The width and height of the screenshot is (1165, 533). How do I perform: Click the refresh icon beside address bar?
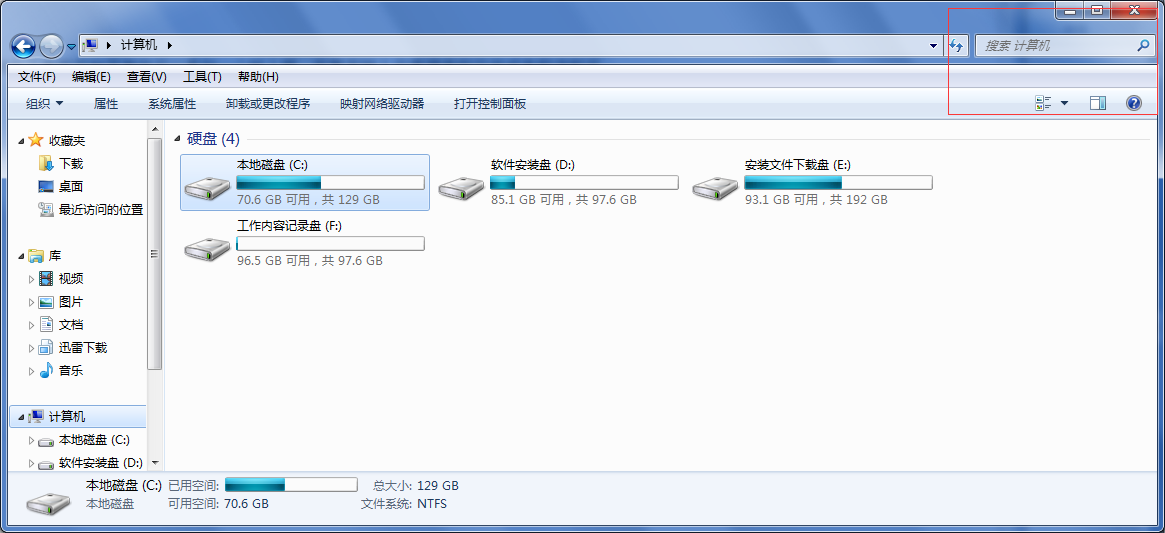coord(957,46)
